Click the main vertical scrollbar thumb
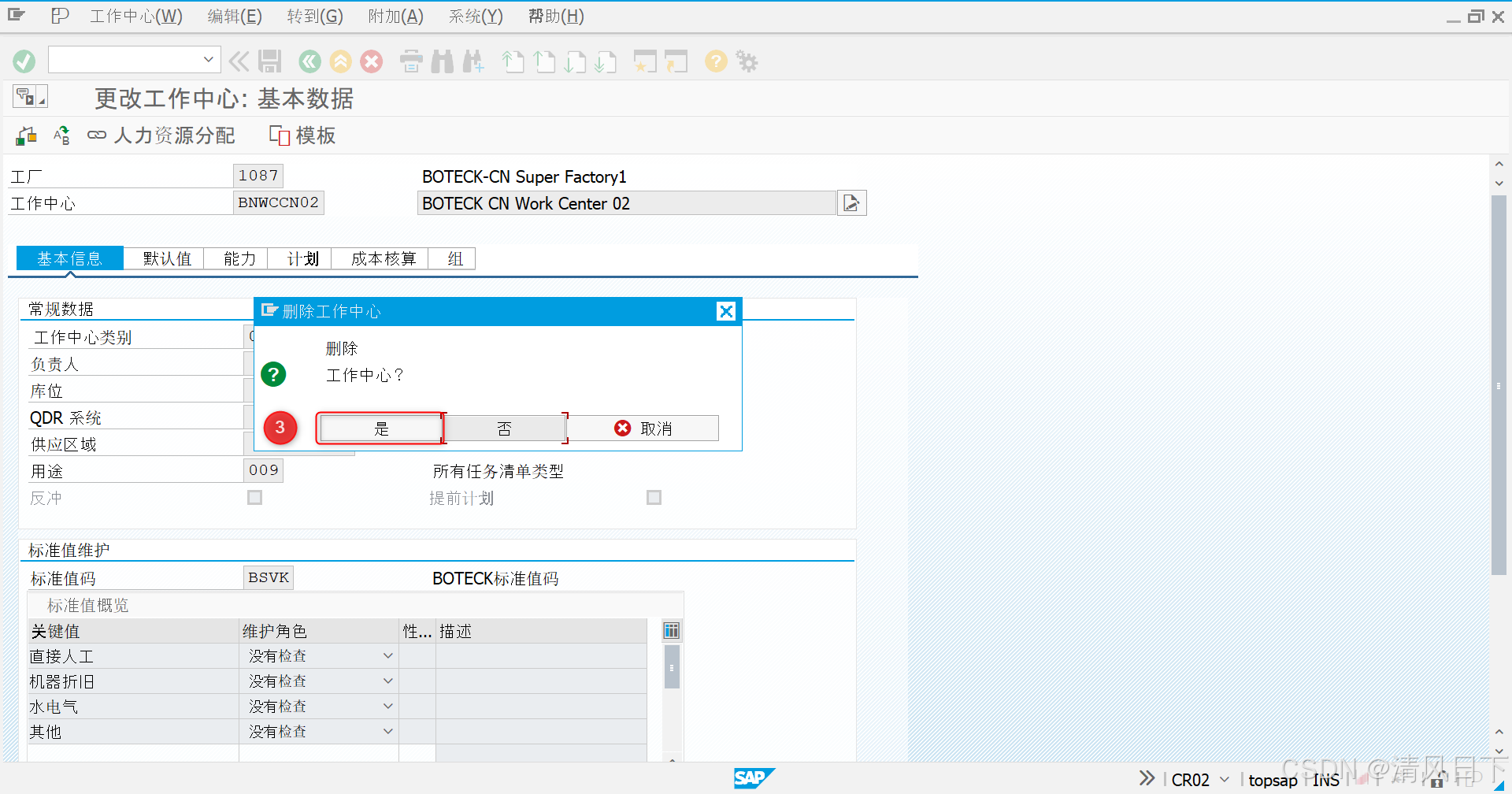 pyautogui.click(x=1499, y=386)
